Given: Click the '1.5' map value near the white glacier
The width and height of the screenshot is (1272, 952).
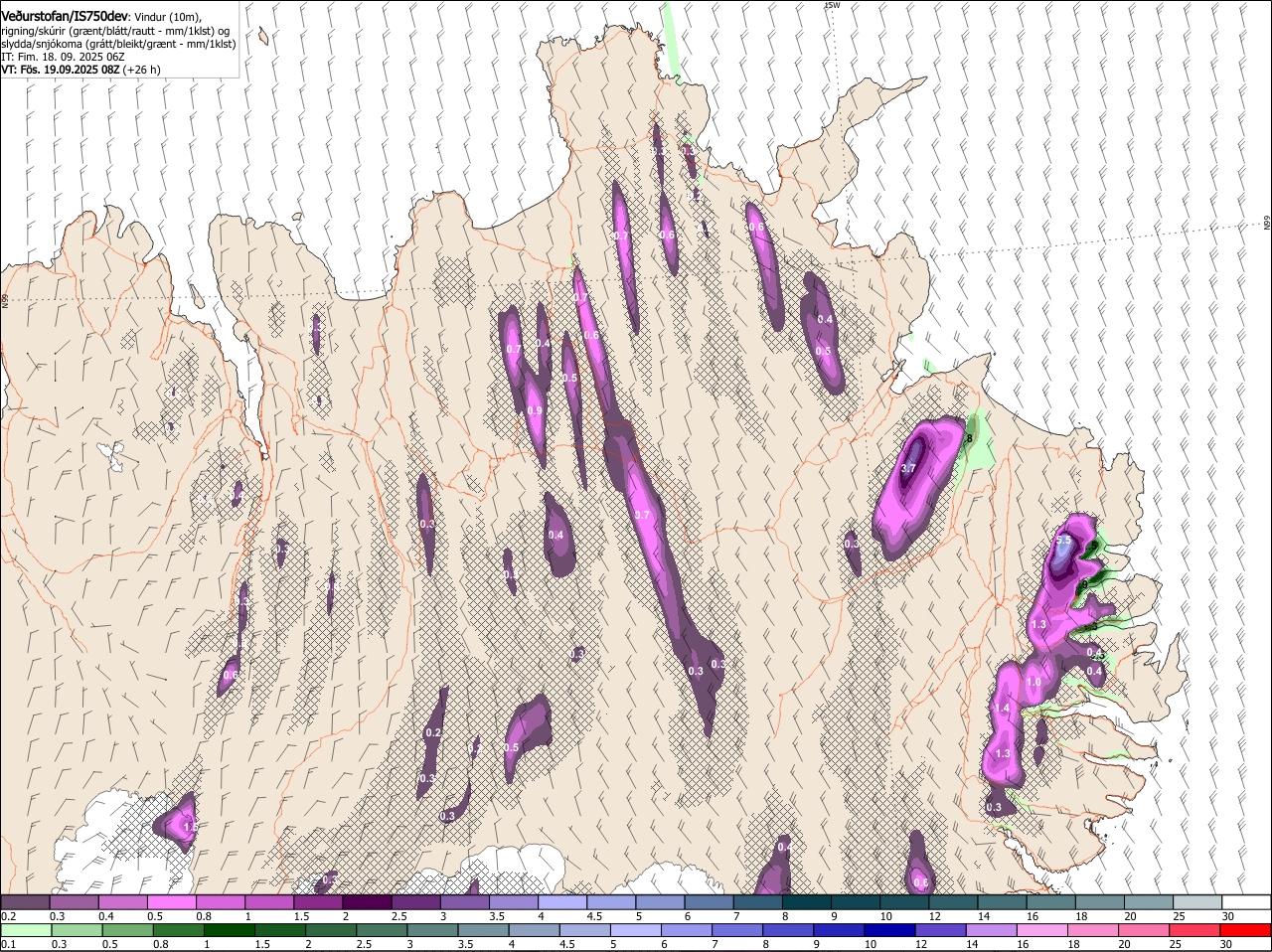Looking at the screenshot, I should [191, 826].
